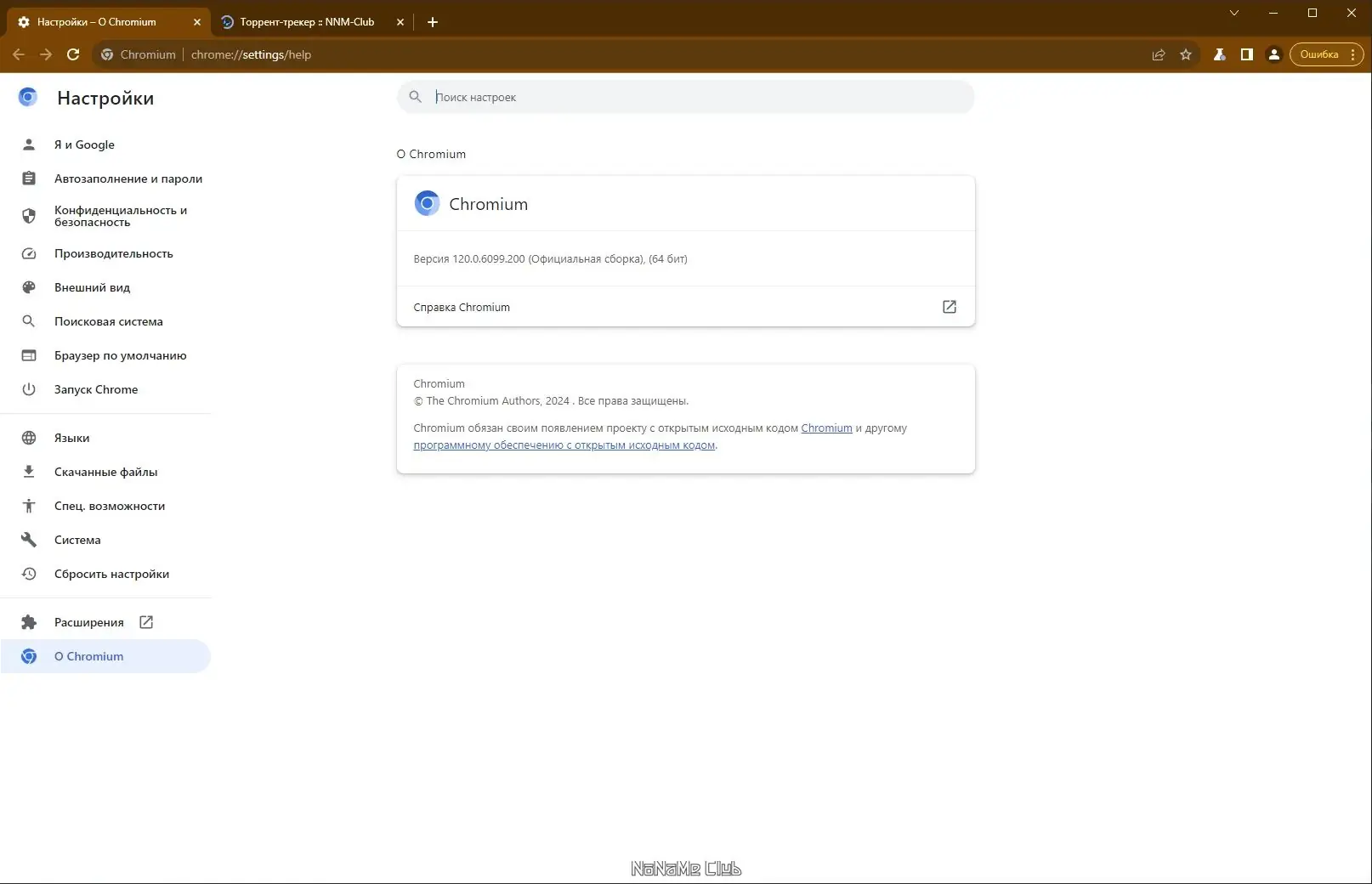Viewport: 1372px width, 884px height.
Task: Click the Ошибка button with menu dots
Action: (x=1327, y=54)
